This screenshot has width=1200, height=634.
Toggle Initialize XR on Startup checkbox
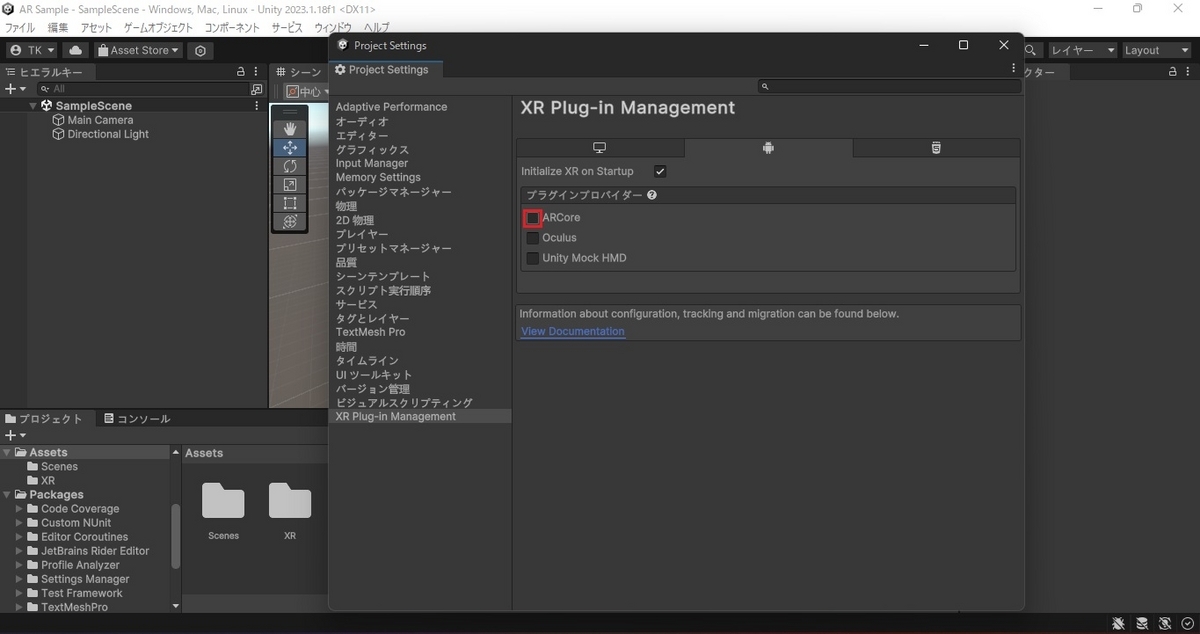(660, 172)
